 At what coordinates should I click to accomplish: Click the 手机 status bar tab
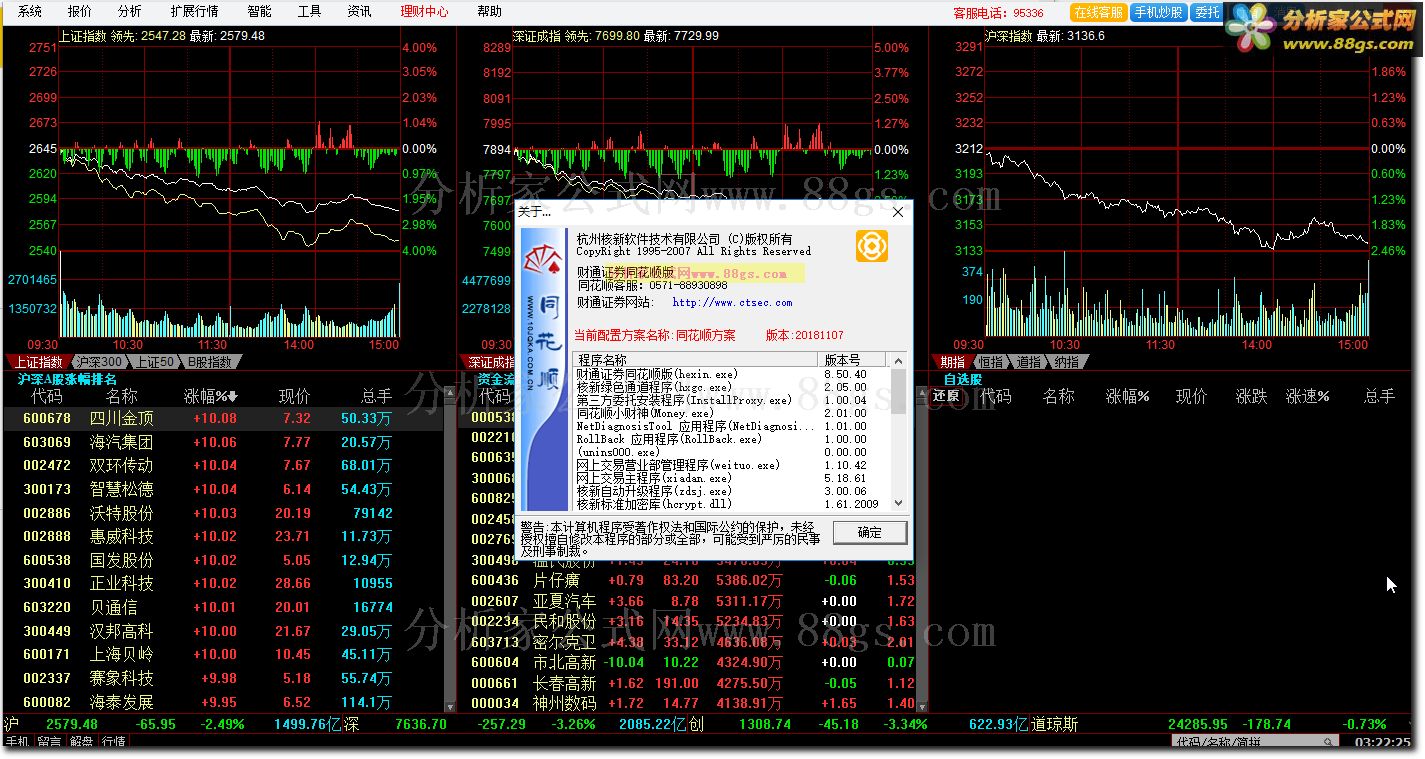click(x=17, y=742)
